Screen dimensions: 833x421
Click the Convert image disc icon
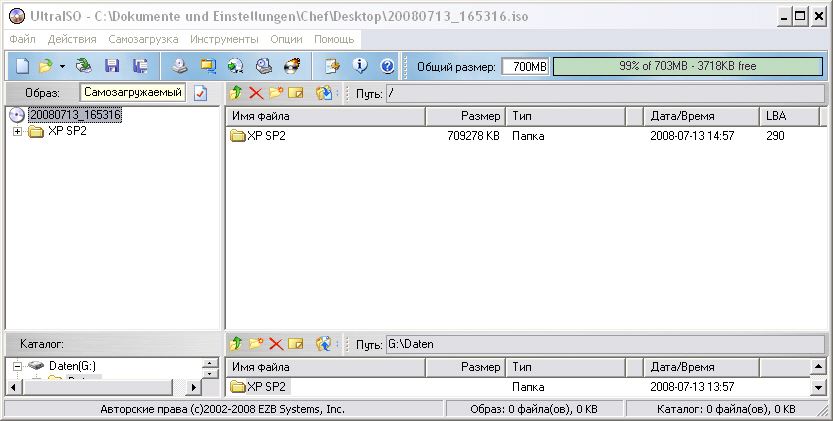click(235, 66)
